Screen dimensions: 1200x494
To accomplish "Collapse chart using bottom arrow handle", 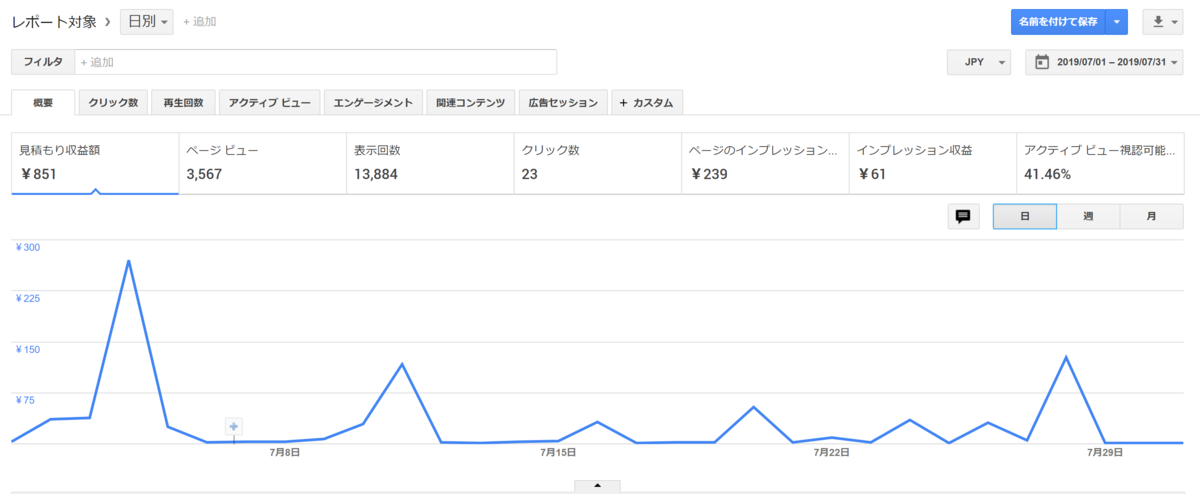I will (597, 486).
